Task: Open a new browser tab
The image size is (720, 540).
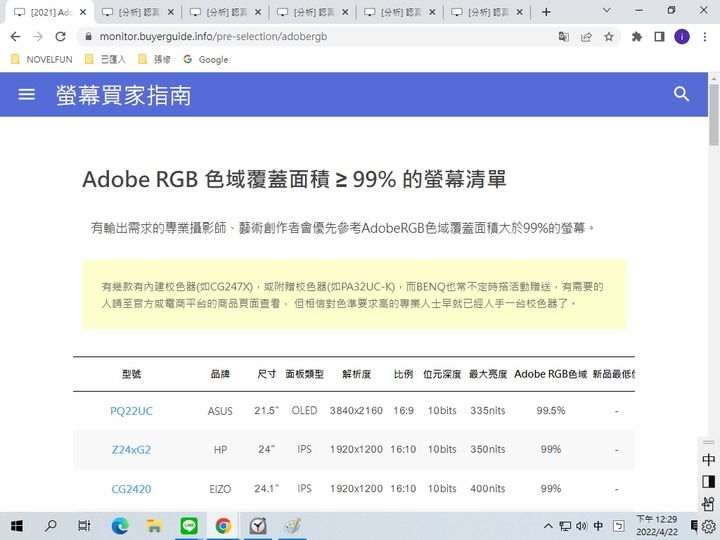Action: (546, 12)
